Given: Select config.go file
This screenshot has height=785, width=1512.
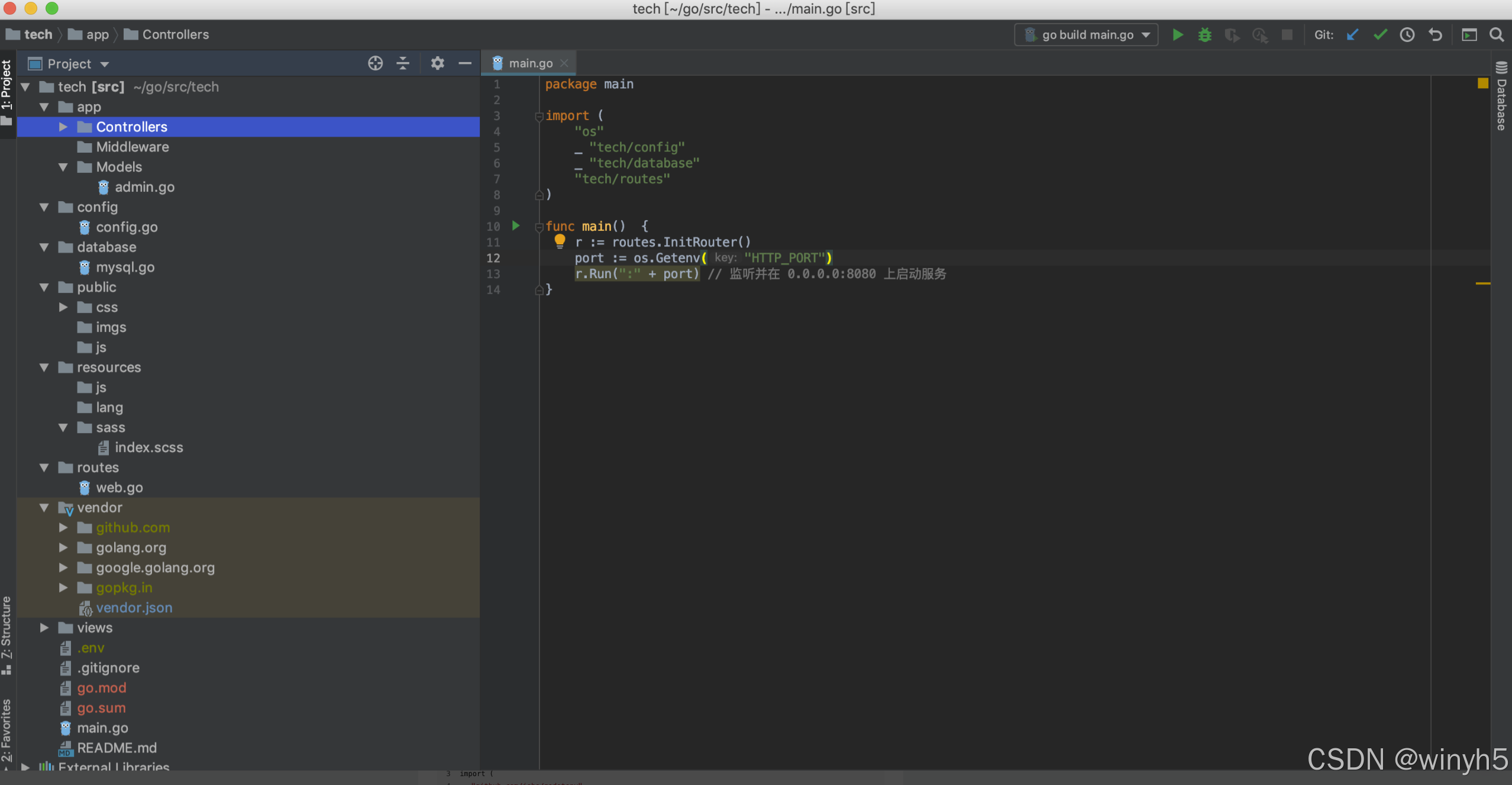Looking at the screenshot, I should (127, 227).
